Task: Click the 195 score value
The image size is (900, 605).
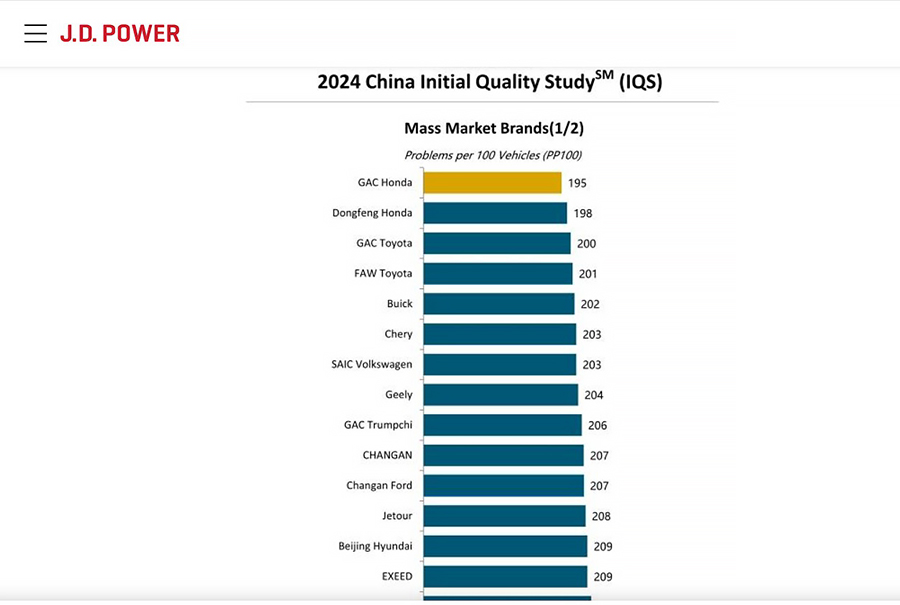Action: coord(577,183)
